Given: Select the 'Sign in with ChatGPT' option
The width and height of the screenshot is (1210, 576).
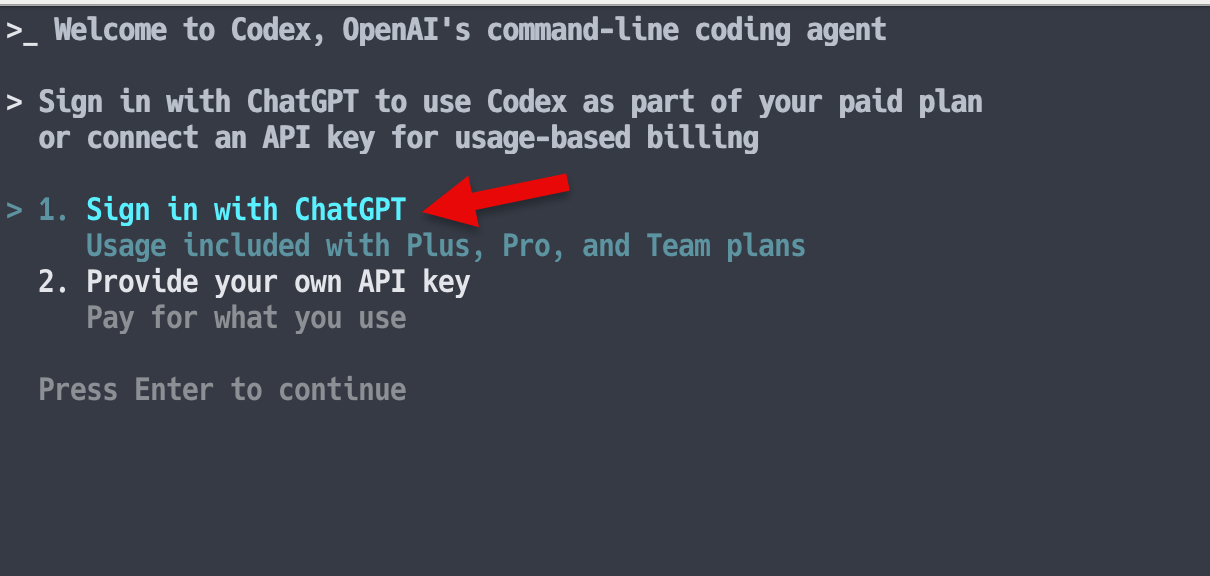Looking at the screenshot, I should click(x=247, y=209).
